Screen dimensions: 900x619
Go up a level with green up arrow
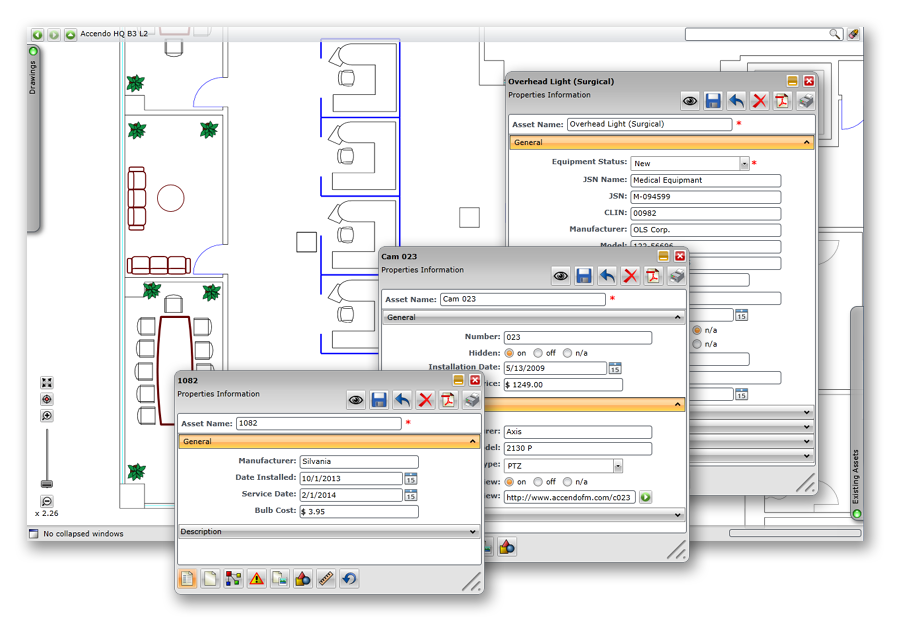[70, 34]
